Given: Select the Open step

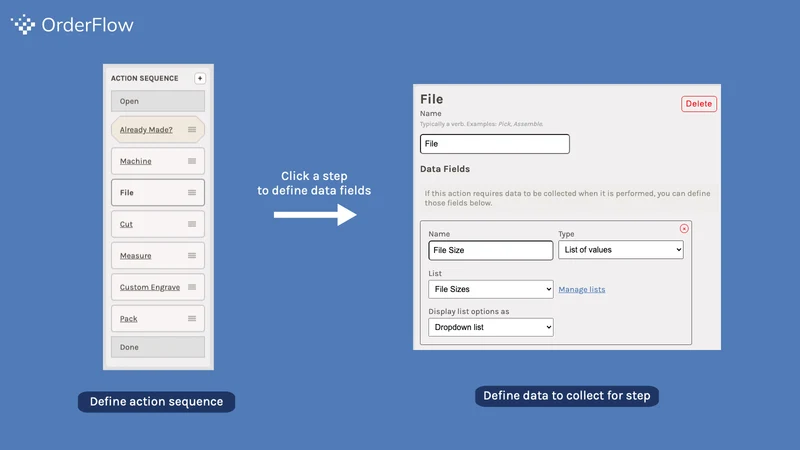Looking at the screenshot, I should click(158, 101).
